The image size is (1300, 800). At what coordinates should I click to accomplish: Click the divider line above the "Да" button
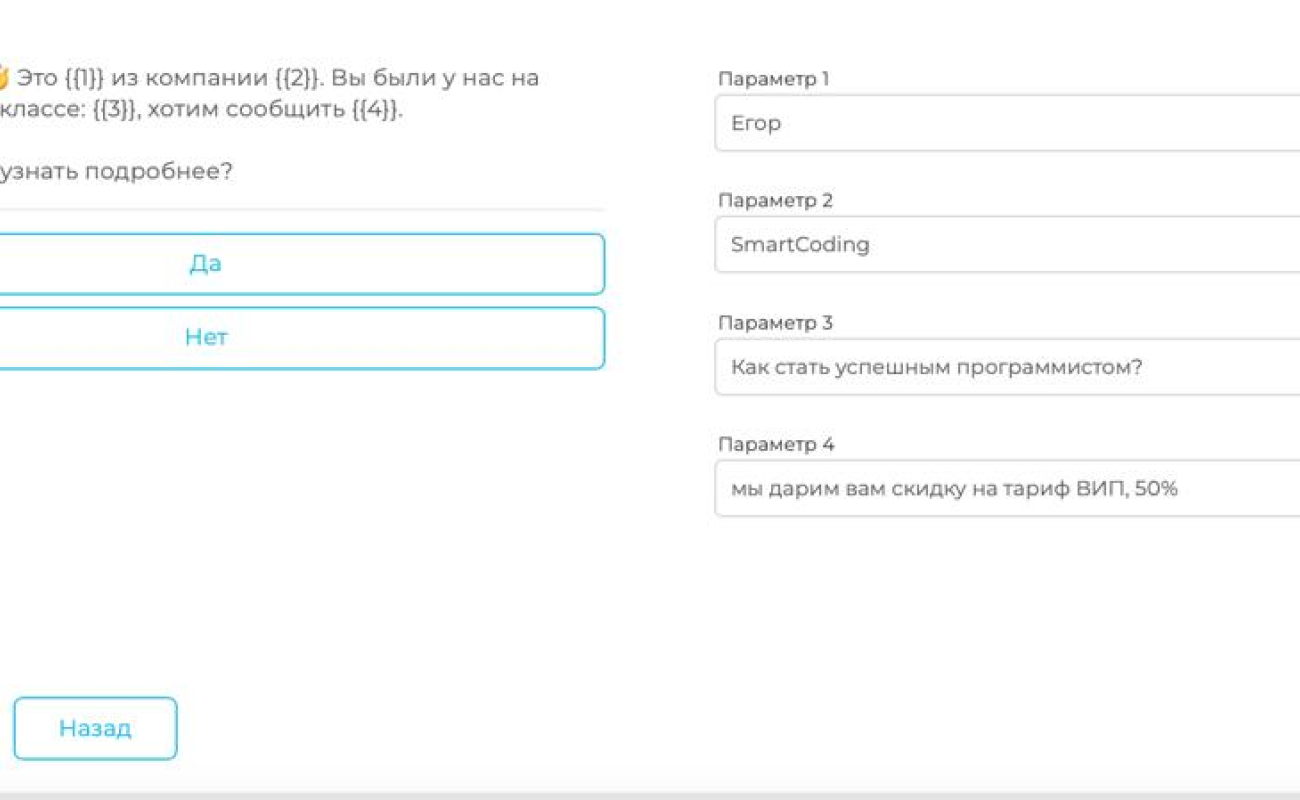pyautogui.click(x=300, y=210)
